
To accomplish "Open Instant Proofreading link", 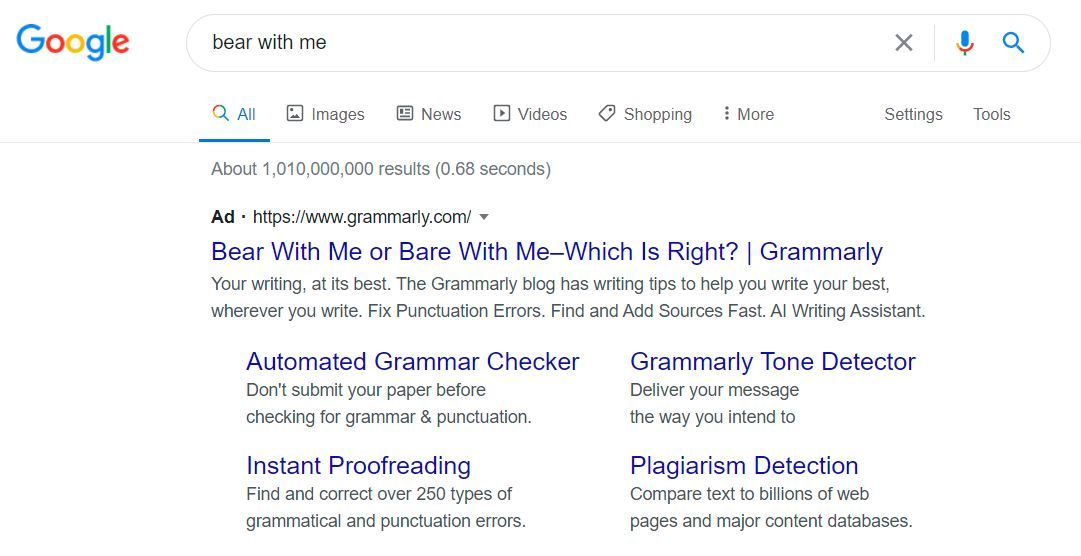I will 358,466.
